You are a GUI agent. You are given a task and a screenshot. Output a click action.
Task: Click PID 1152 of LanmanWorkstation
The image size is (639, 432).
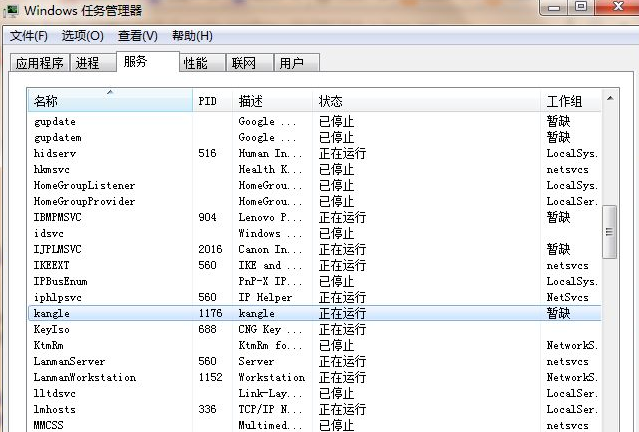click(210, 377)
